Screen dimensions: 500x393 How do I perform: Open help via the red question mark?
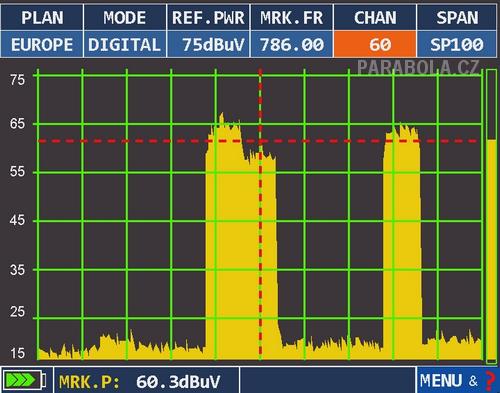tap(490, 380)
